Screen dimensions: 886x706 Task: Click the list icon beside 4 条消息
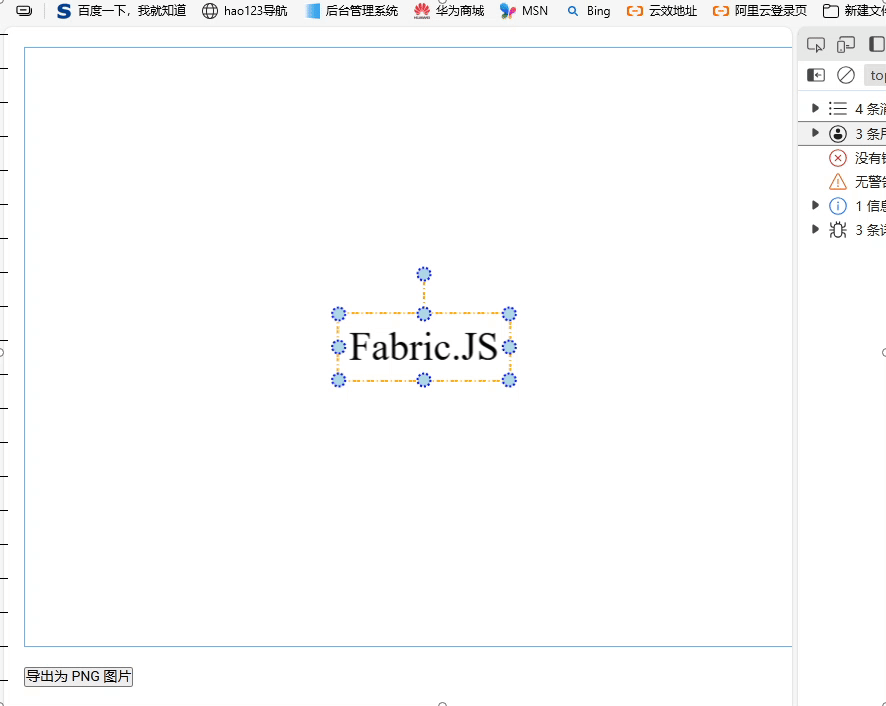(838, 108)
